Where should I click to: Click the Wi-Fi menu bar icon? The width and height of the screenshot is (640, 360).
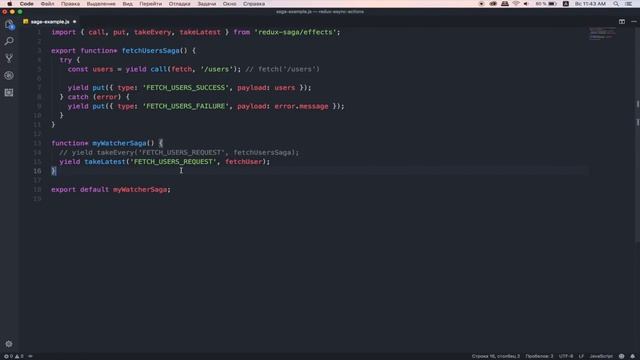(516, 4)
